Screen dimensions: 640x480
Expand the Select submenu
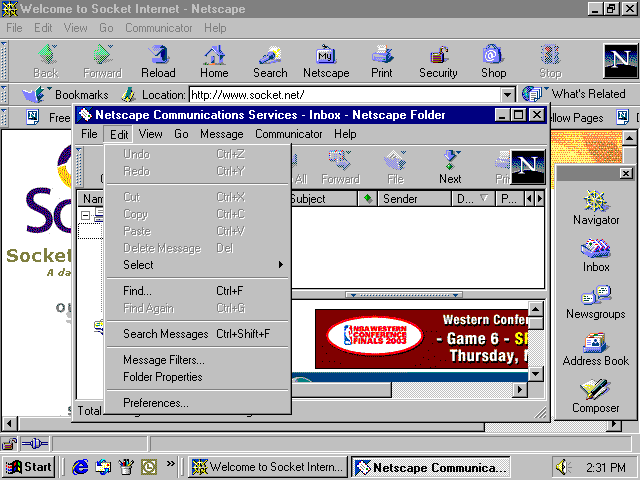[197, 265]
